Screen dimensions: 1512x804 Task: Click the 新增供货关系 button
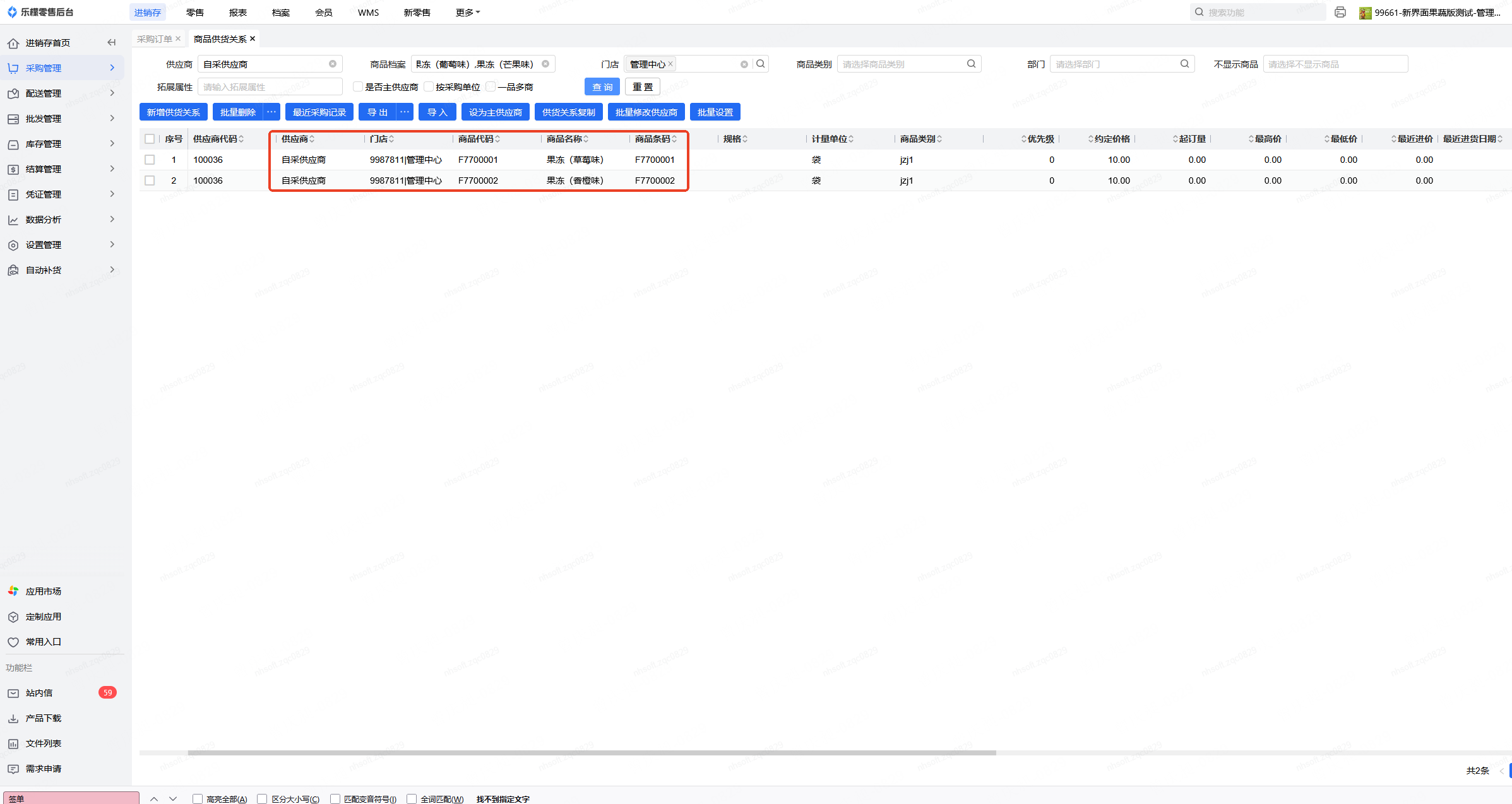pyautogui.click(x=173, y=112)
